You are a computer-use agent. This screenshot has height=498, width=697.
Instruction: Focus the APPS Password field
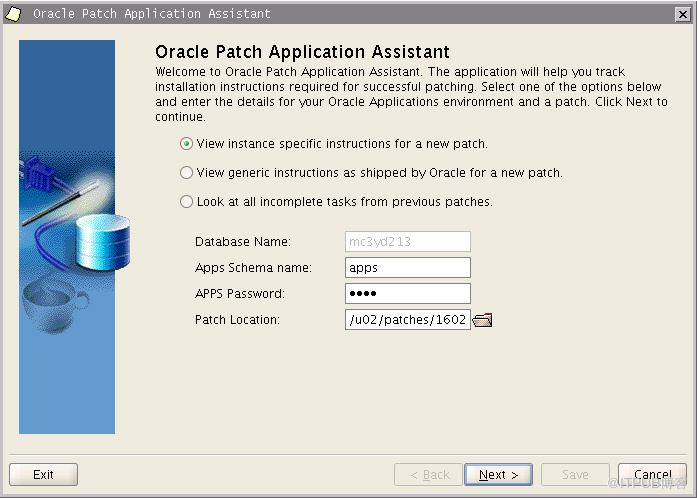click(x=408, y=293)
